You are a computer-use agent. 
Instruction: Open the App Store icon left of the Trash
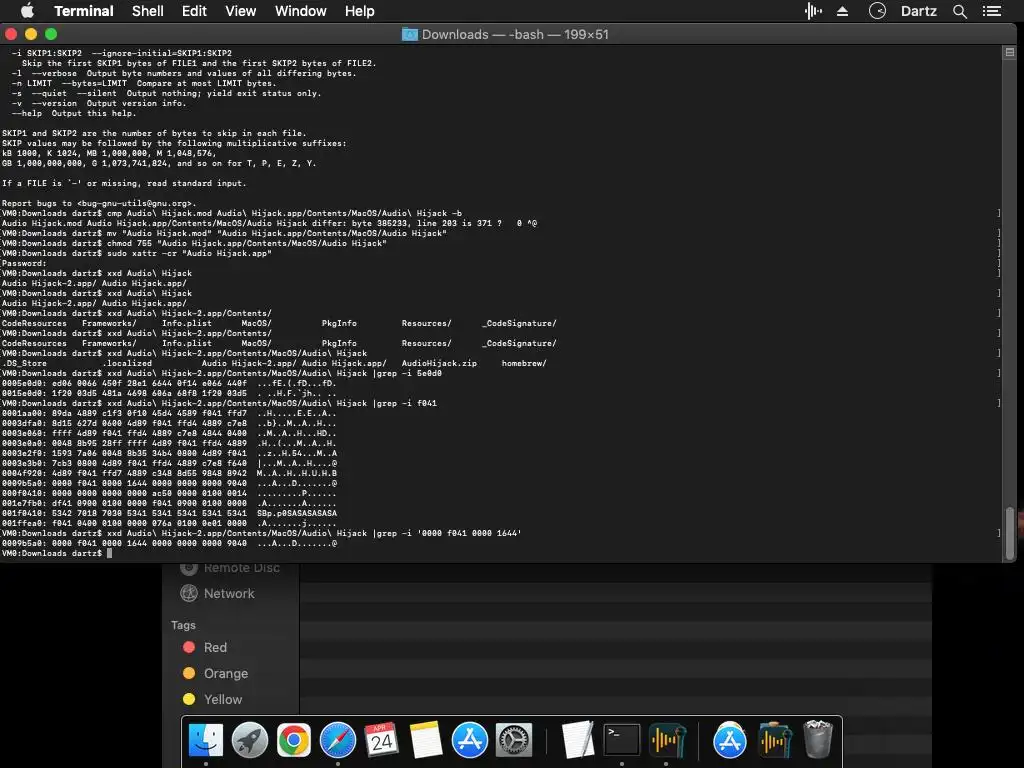(729, 740)
